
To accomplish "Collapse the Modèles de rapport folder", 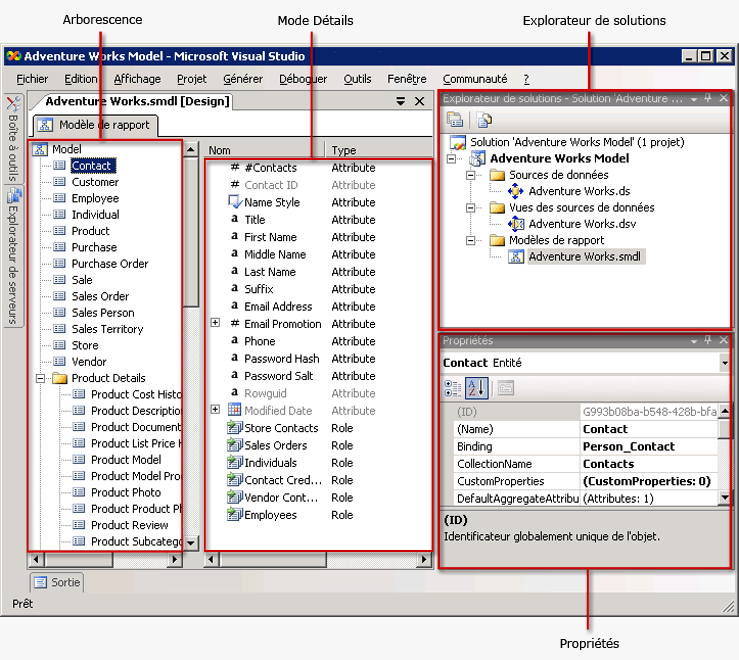I will [470, 240].
